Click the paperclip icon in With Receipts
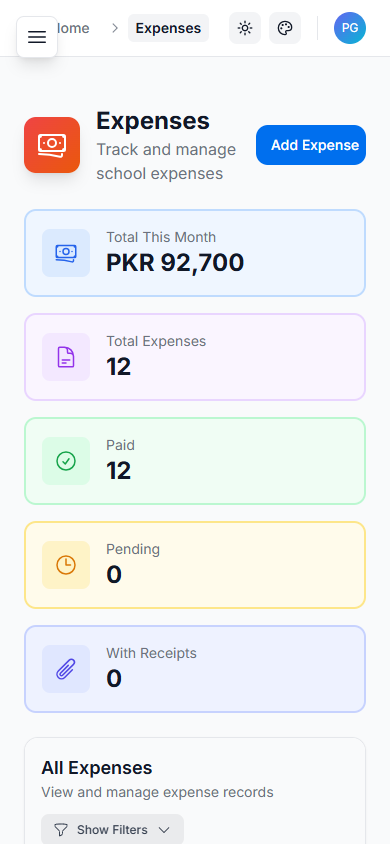This screenshot has height=844, width=390. click(66, 669)
